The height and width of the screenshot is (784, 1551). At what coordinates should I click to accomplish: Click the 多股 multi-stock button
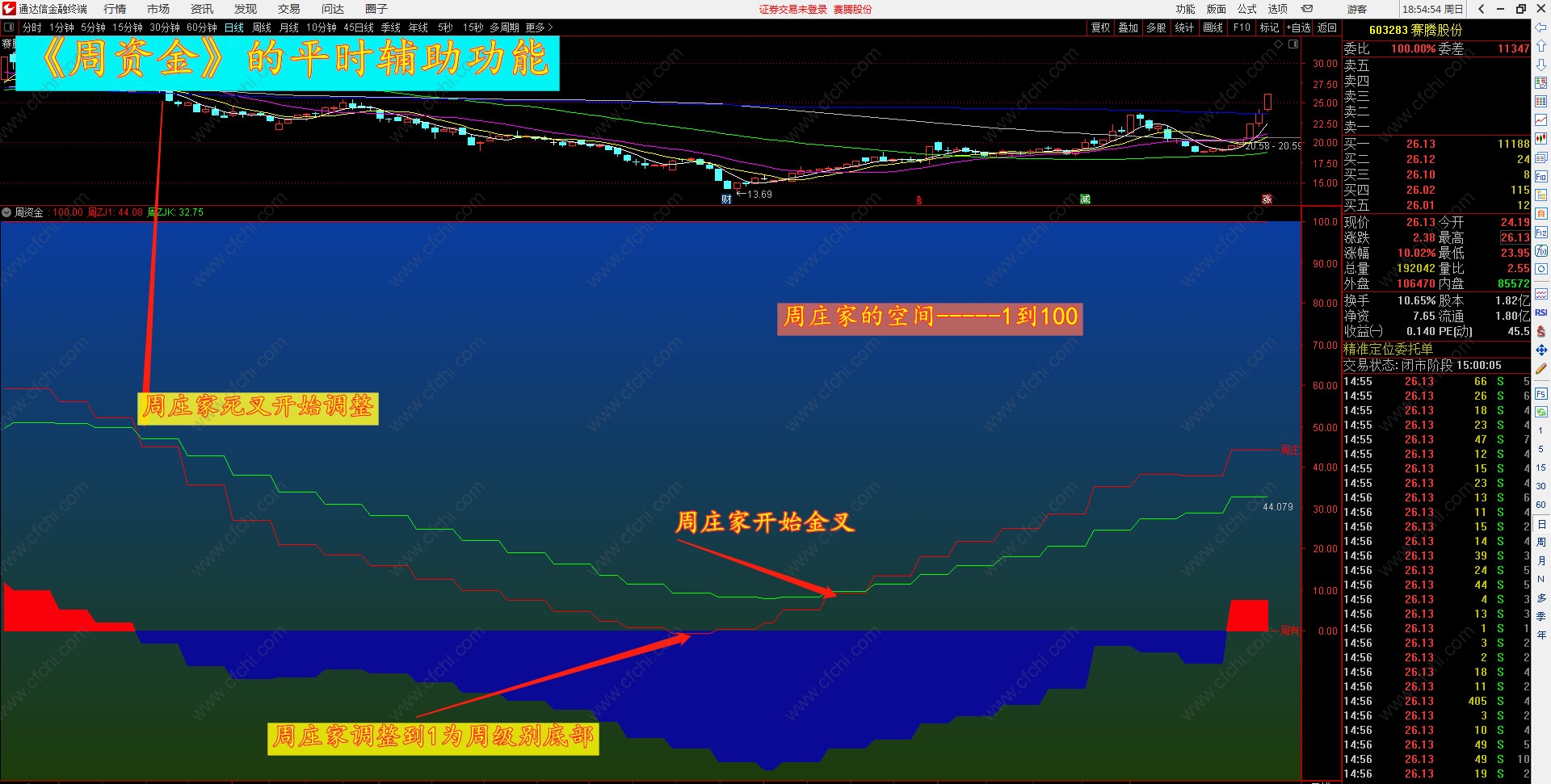pos(1156,27)
